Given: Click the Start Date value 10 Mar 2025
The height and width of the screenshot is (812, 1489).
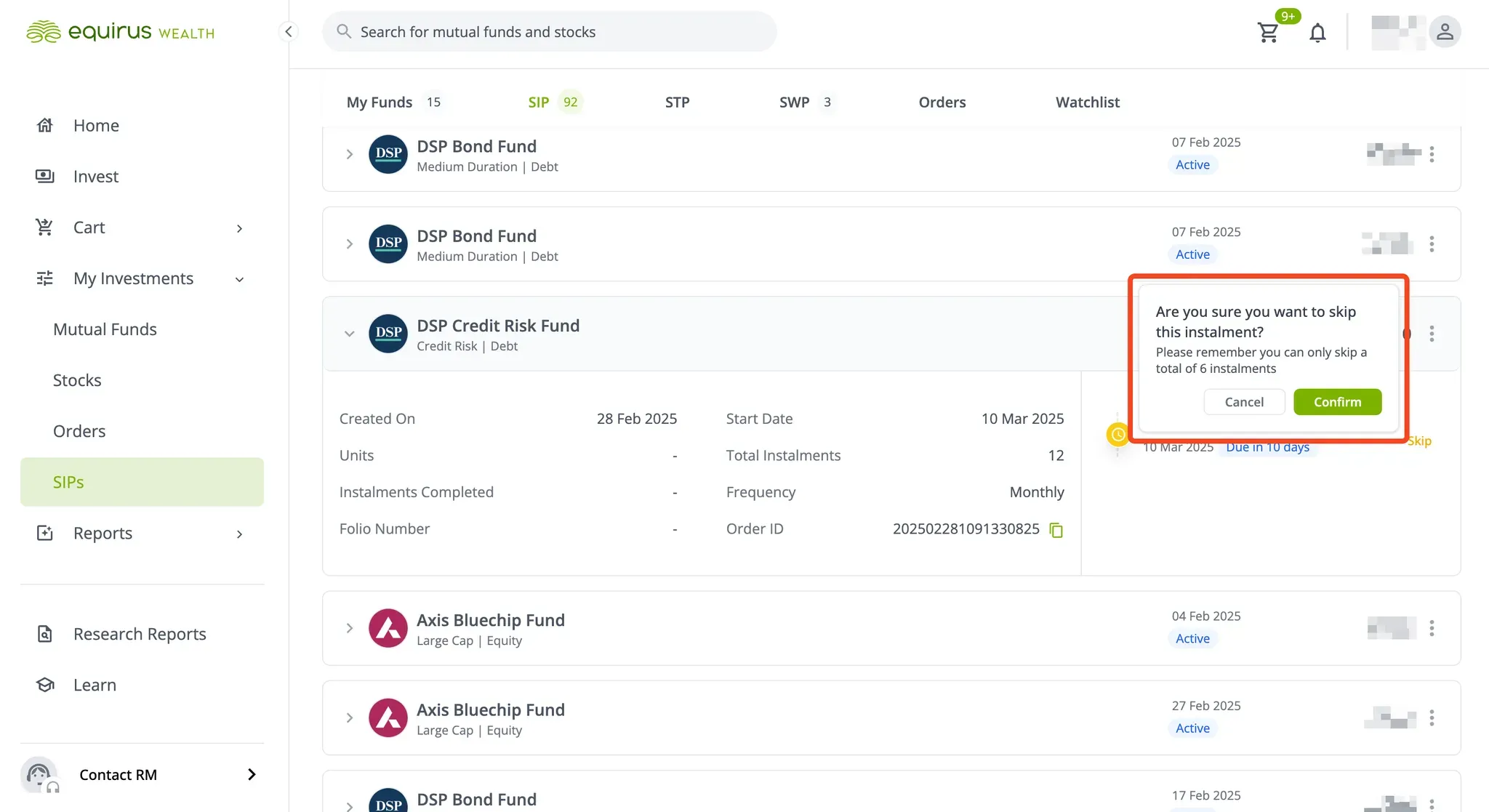Looking at the screenshot, I should [x=1022, y=419].
